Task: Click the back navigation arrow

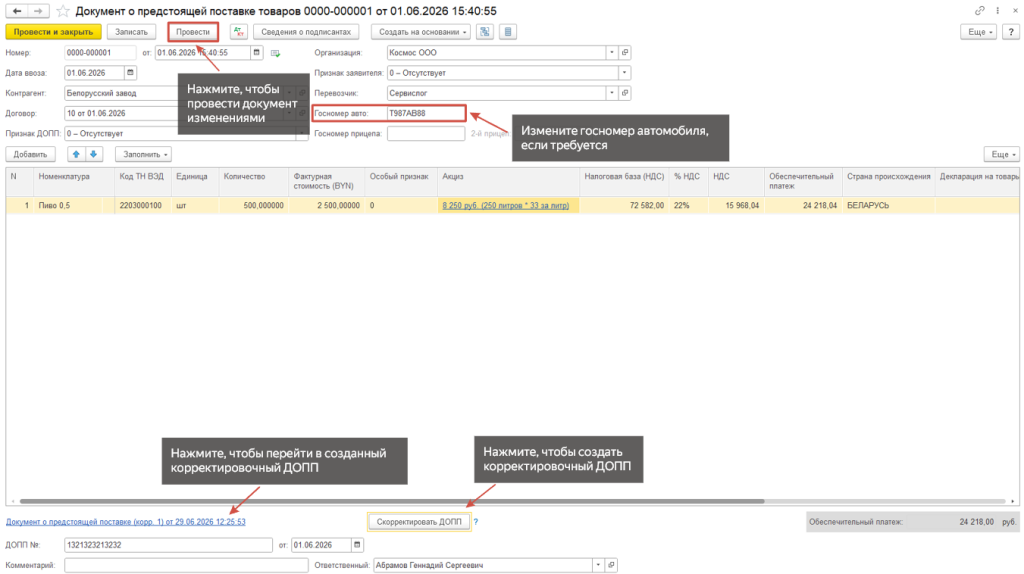Action: 17,11
